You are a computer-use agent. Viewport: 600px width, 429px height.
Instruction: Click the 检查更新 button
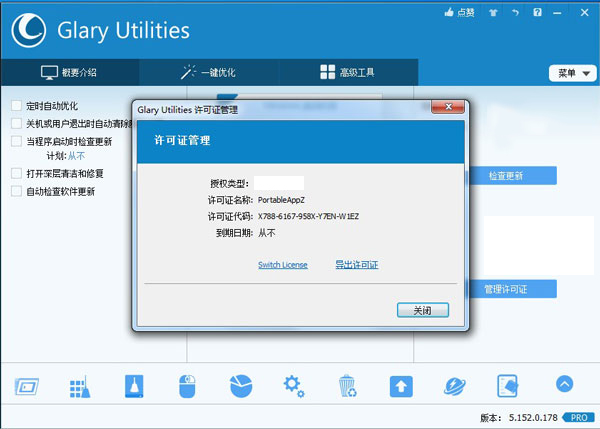512,176
